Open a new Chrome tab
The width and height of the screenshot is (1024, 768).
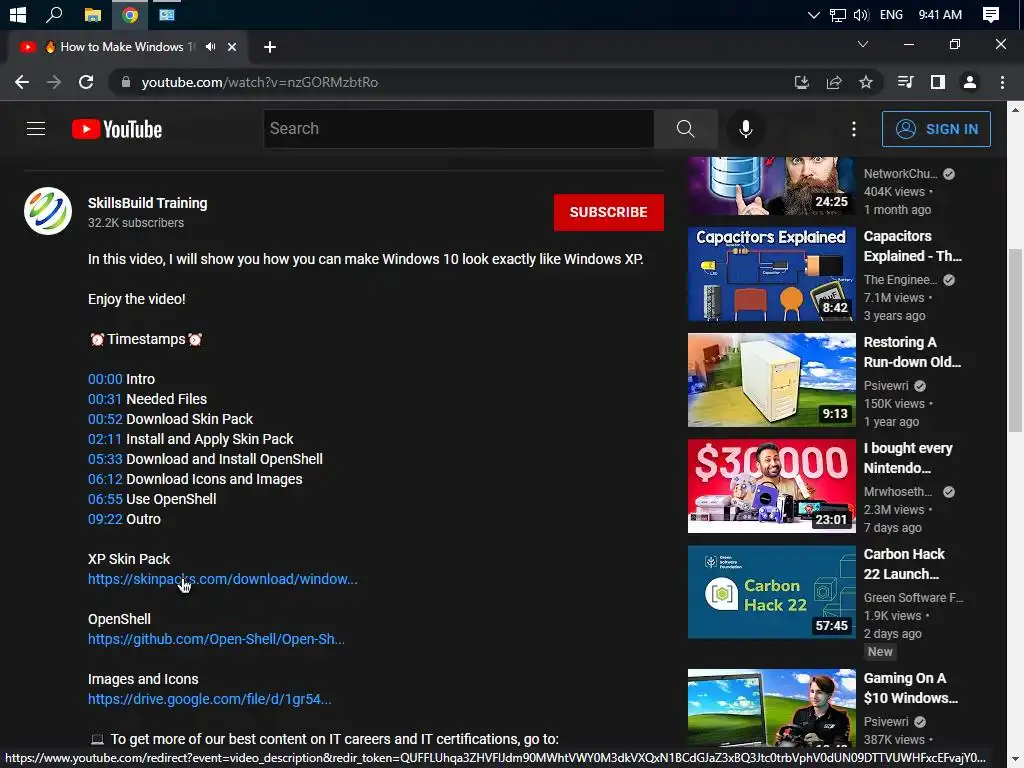click(270, 47)
